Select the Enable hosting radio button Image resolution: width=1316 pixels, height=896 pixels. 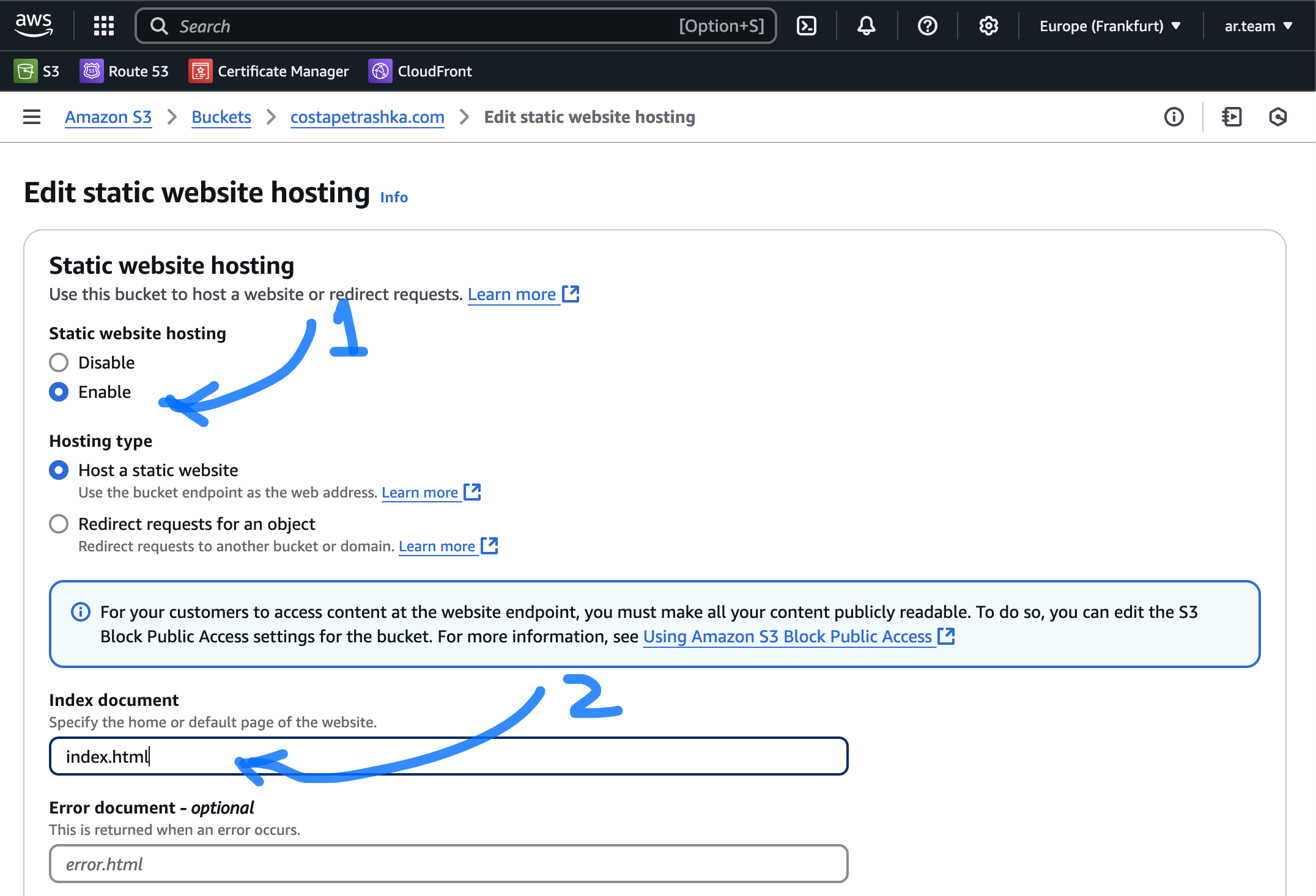pos(59,392)
